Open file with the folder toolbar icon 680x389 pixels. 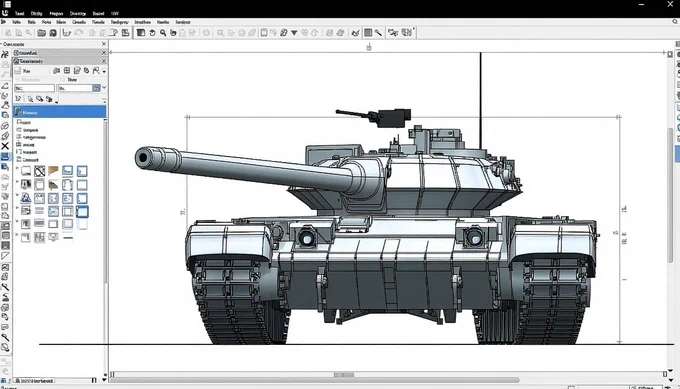(41, 33)
